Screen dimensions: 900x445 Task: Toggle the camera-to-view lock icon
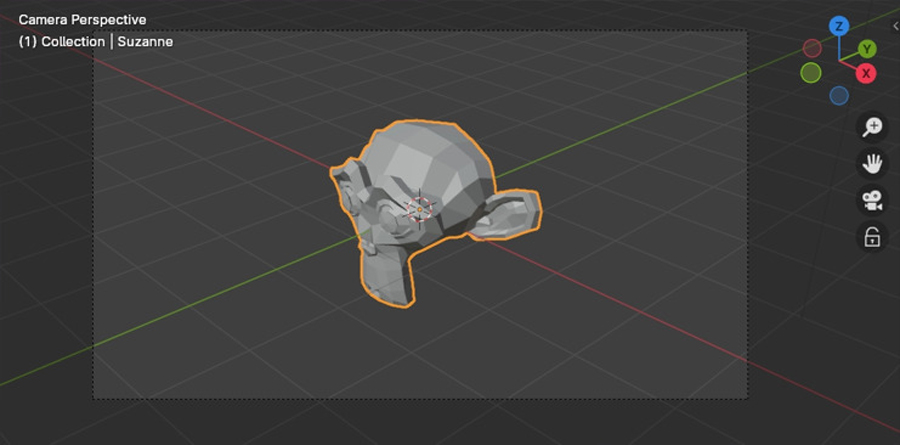coord(873,237)
